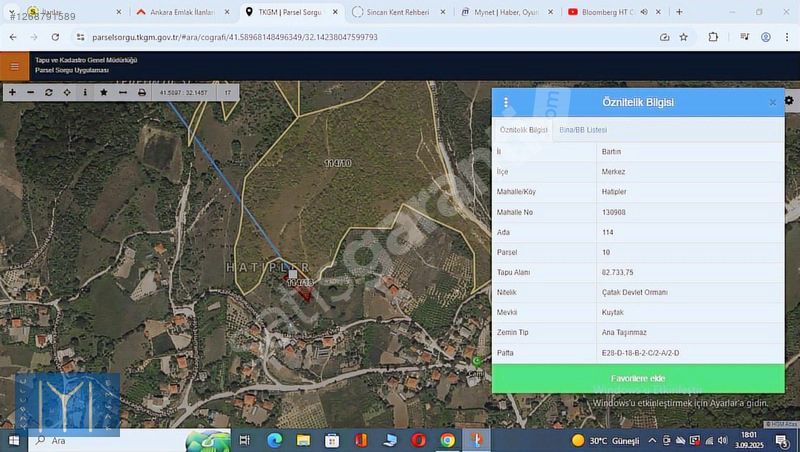The image size is (800, 452).
Task: Close the Öznitelik Bilgisi panel
Action: click(x=772, y=102)
